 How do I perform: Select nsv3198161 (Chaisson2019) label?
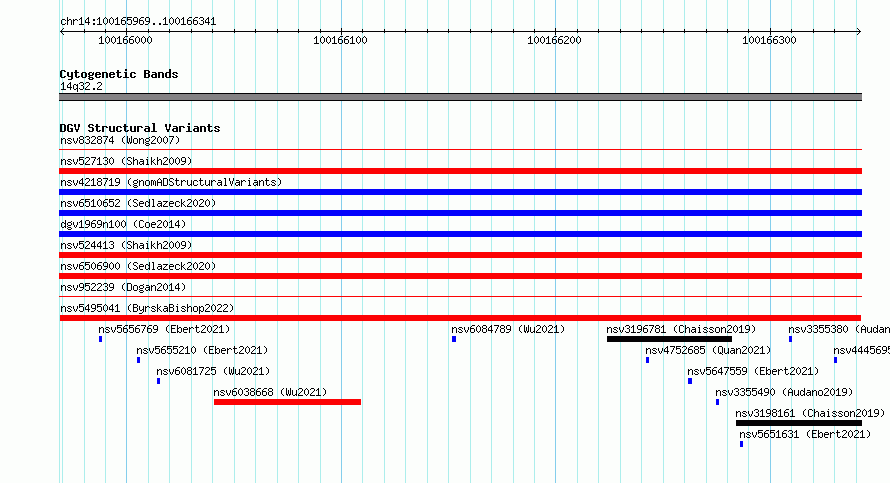click(810, 413)
